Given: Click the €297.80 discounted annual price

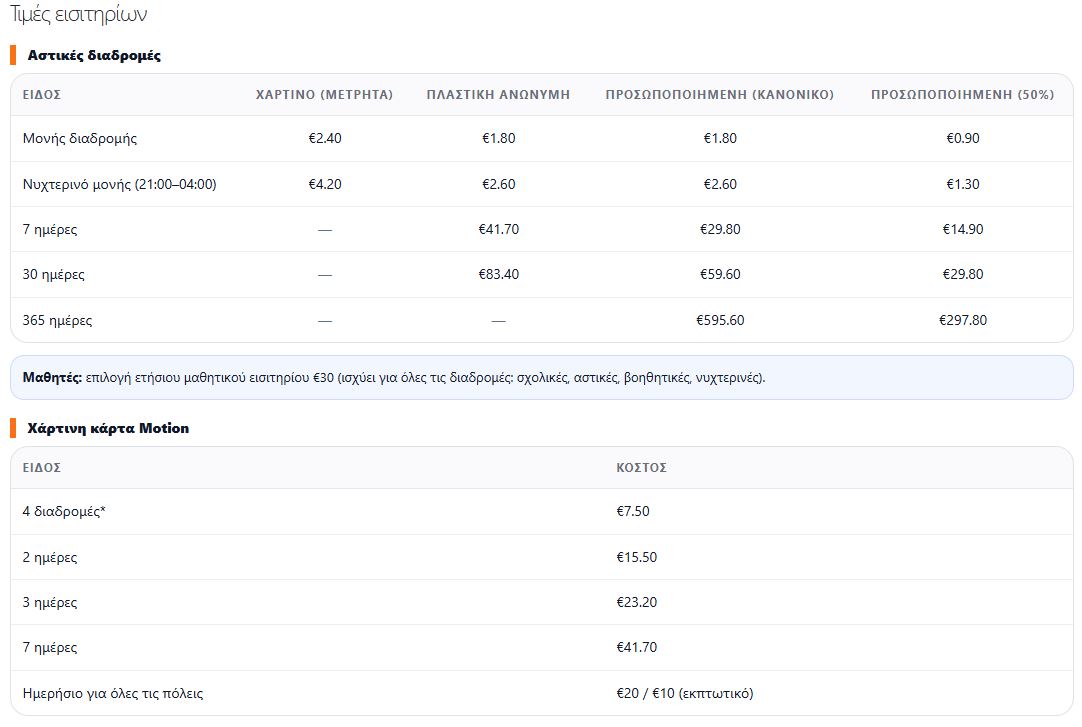Looking at the screenshot, I should (962, 320).
